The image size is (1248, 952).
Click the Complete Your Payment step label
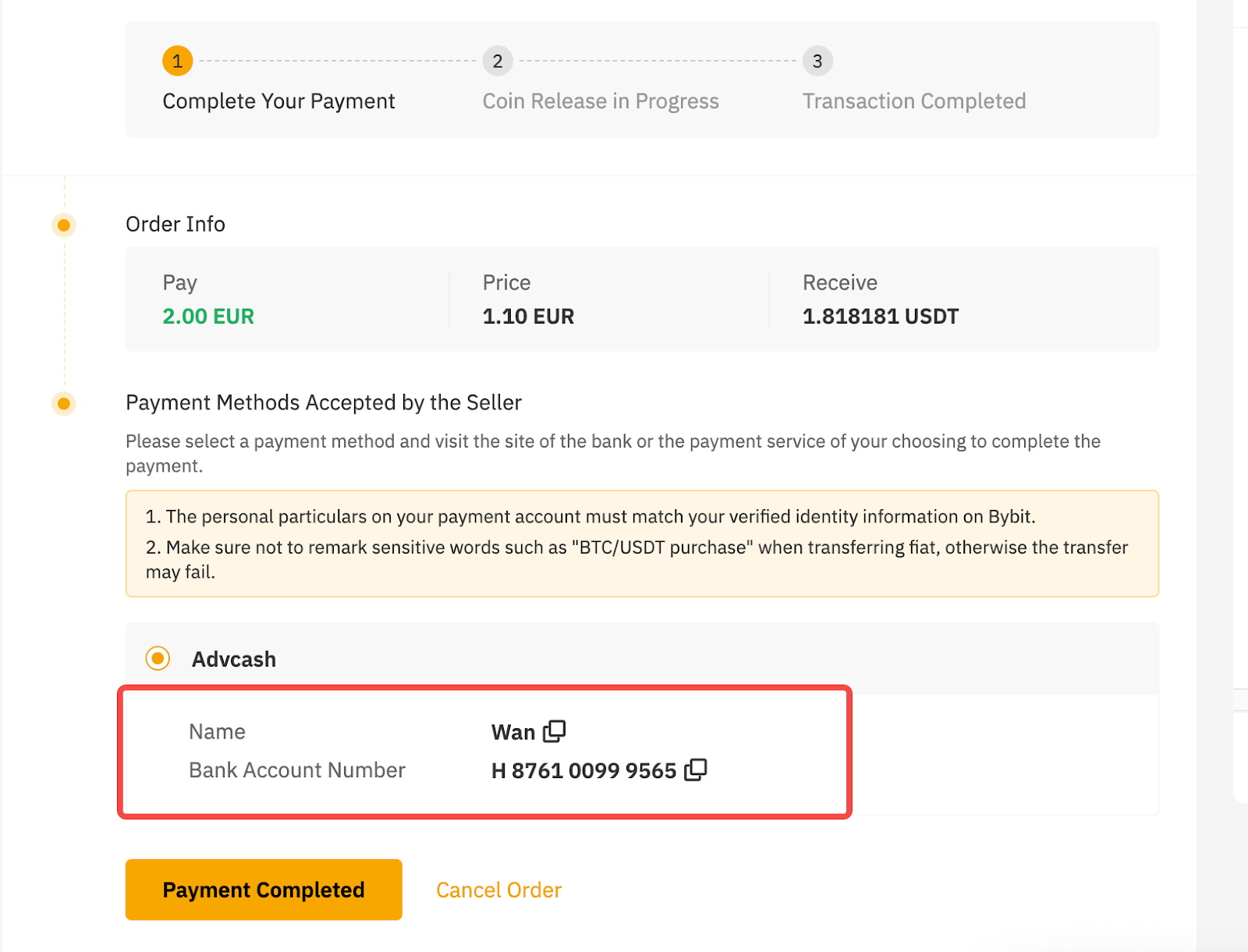[x=278, y=101]
